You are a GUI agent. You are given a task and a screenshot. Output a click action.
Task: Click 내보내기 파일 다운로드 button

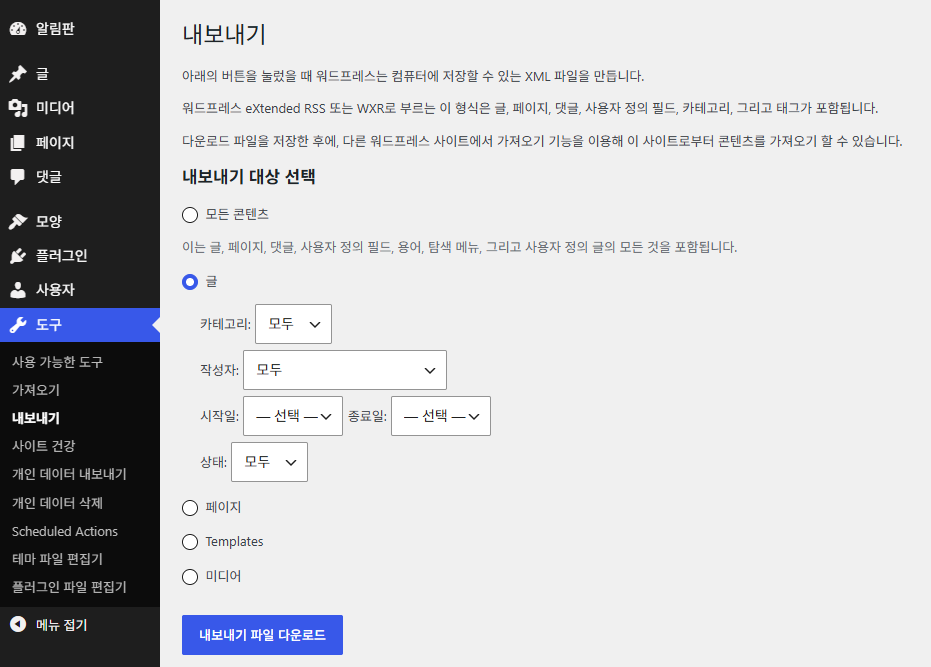tap(262, 635)
